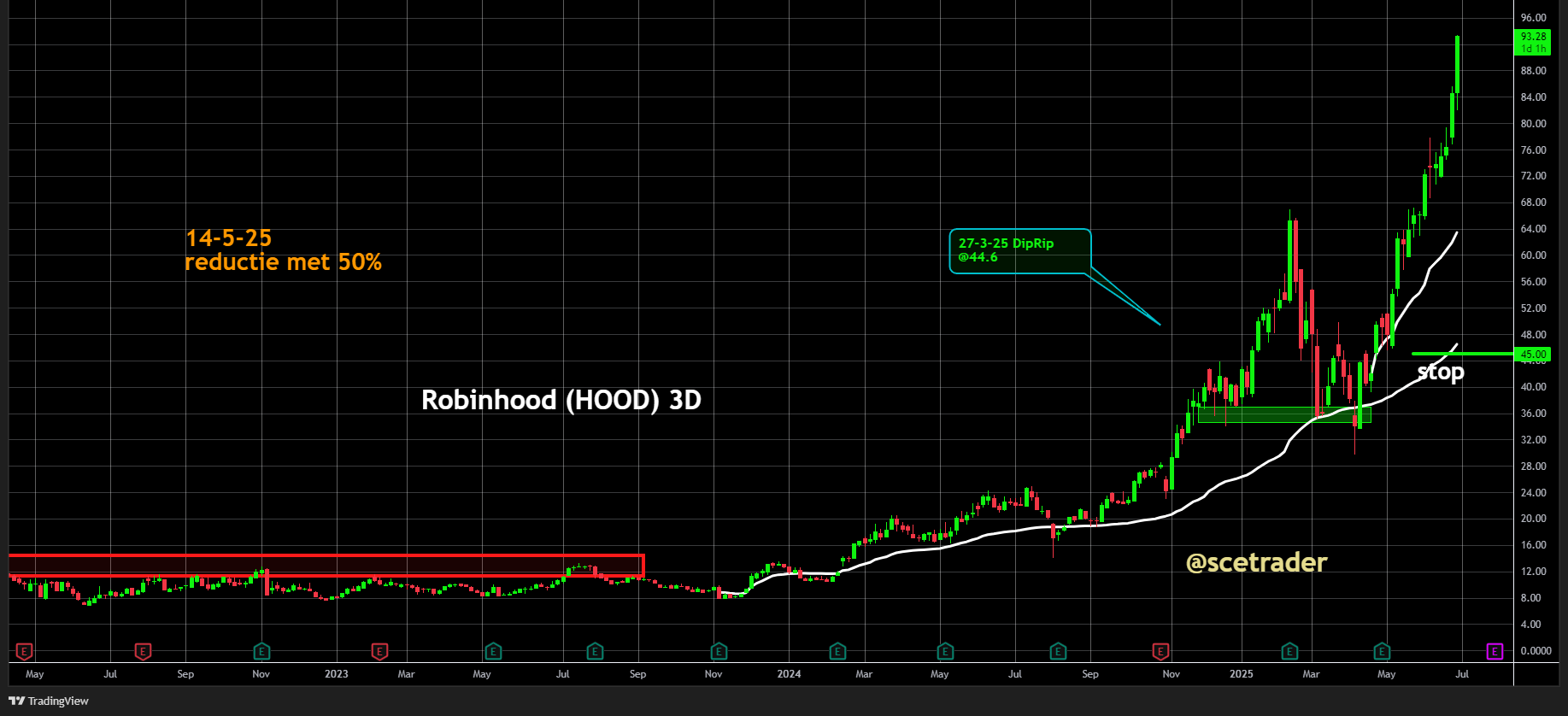Image resolution: width=1568 pixels, height=716 pixels.
Task: Click the 64.00 price scale label
Action: pyautogui.click(x=1534, y=229)
